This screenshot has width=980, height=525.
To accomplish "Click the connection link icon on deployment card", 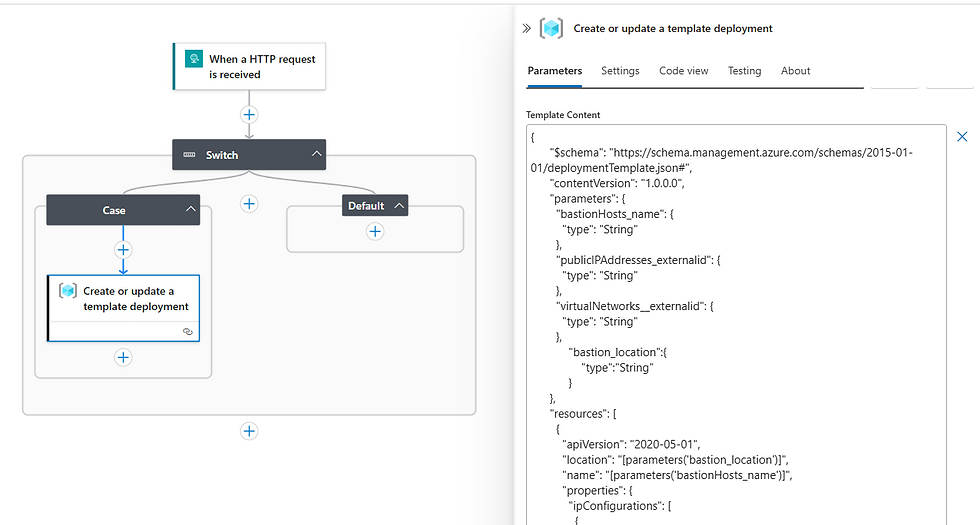I will 188,332.
